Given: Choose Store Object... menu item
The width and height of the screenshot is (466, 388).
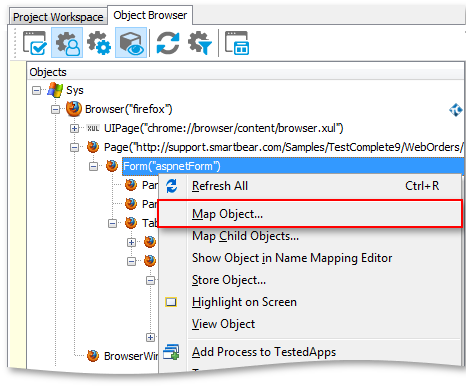Looking at the screenshot, I should 310,280.
